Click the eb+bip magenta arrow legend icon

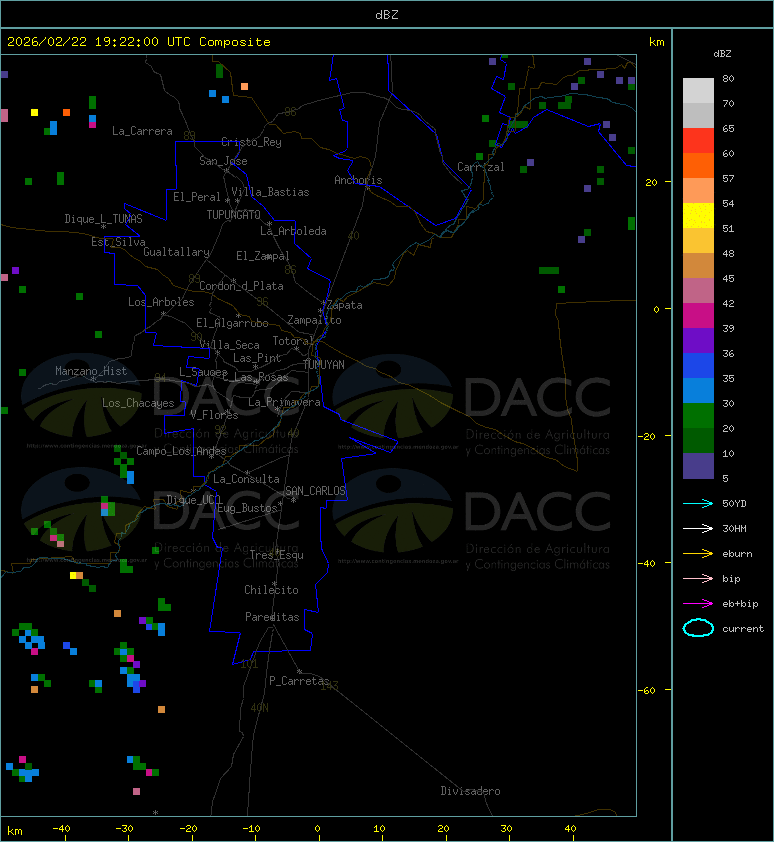point(698,604)
